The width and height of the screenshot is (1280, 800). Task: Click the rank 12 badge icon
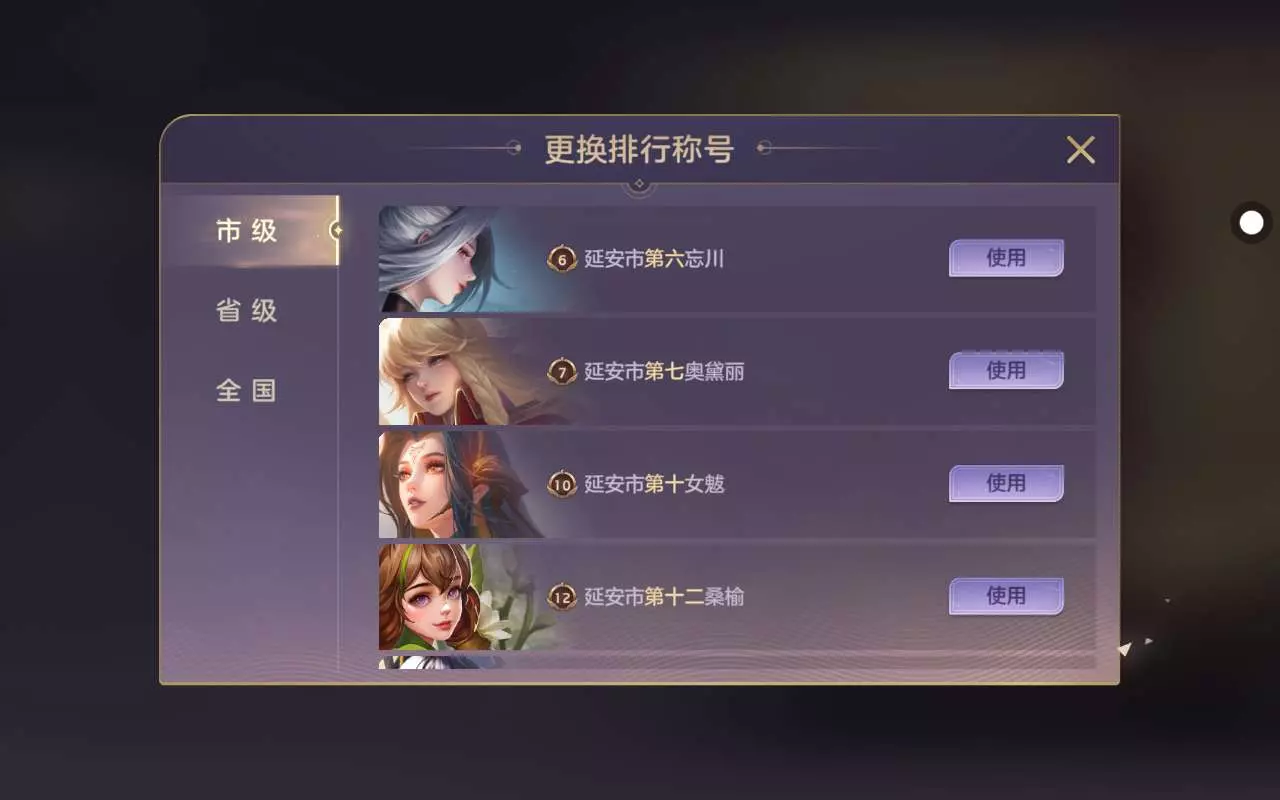coord(562,597)
